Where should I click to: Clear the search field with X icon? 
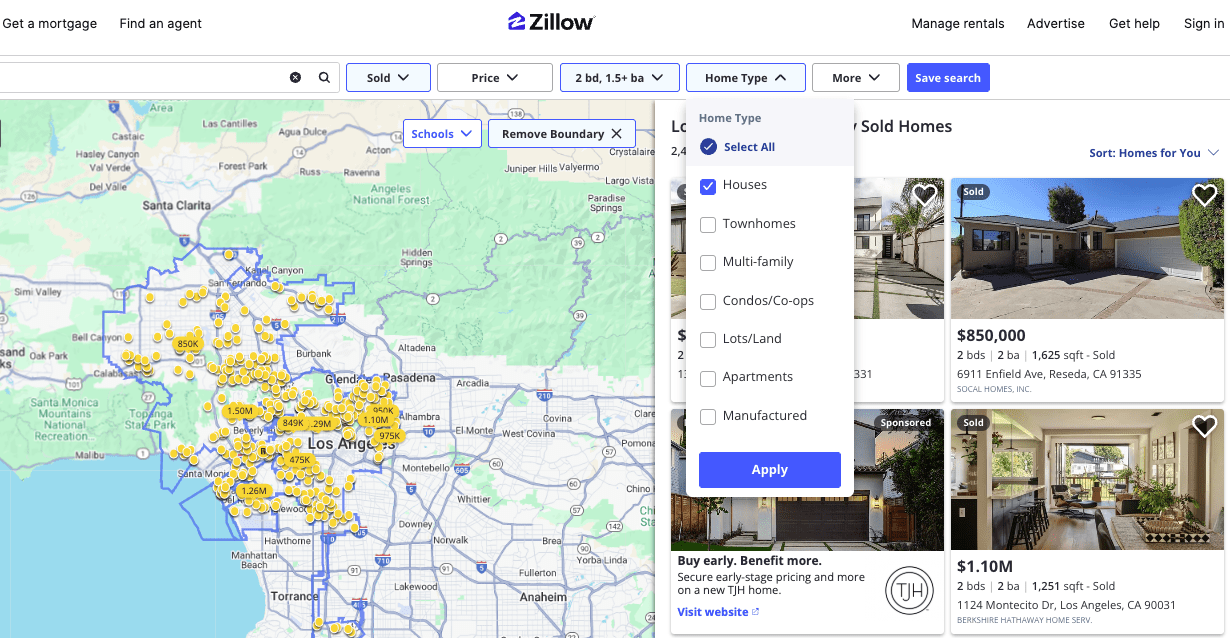pos(295,78)
